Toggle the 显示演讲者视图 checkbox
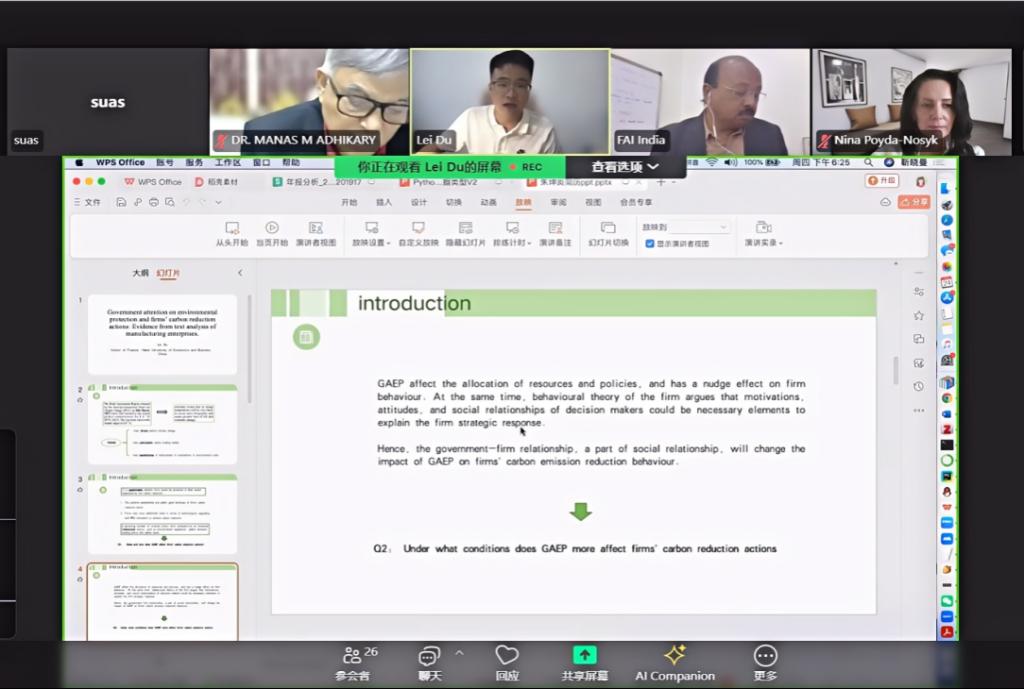 point(650,243)
